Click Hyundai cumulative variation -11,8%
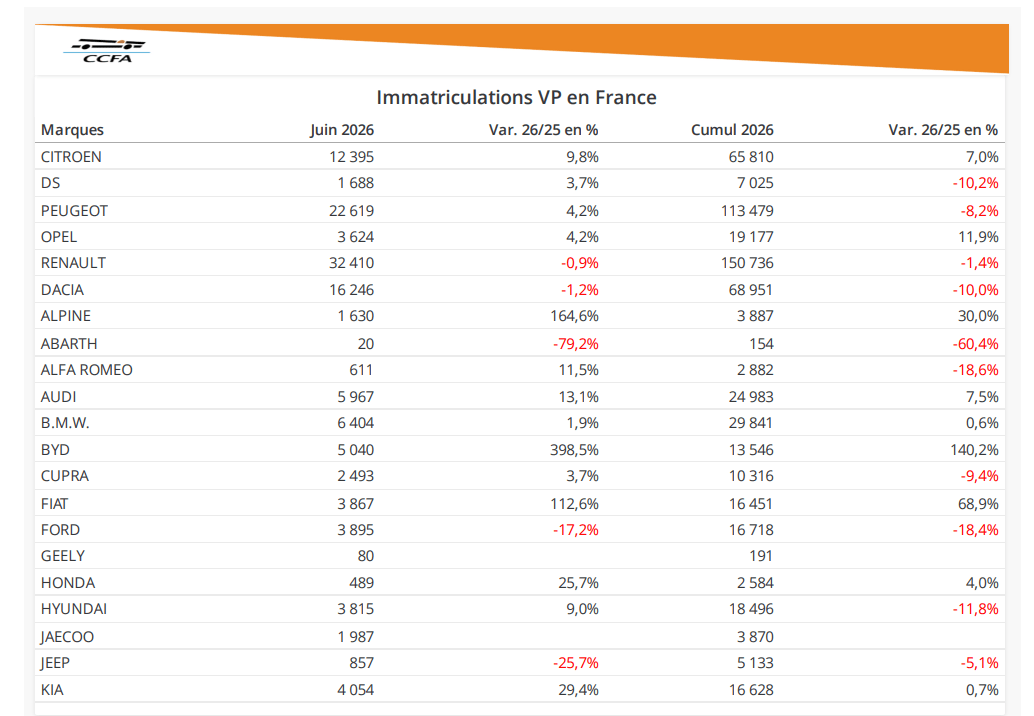The width and height of the screenshot is (1034, 716). 975,609
